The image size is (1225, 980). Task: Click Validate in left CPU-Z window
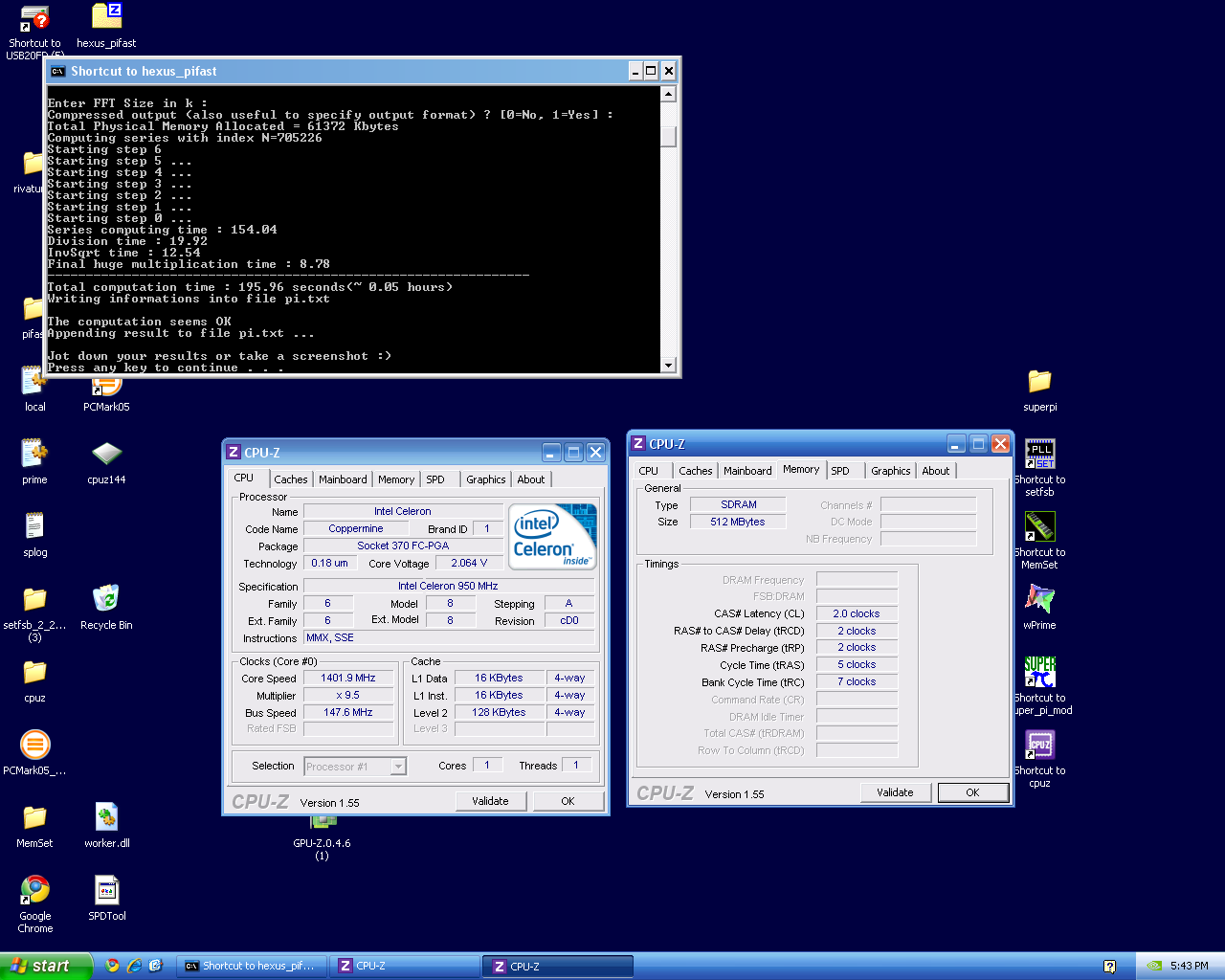click(490, 801)
